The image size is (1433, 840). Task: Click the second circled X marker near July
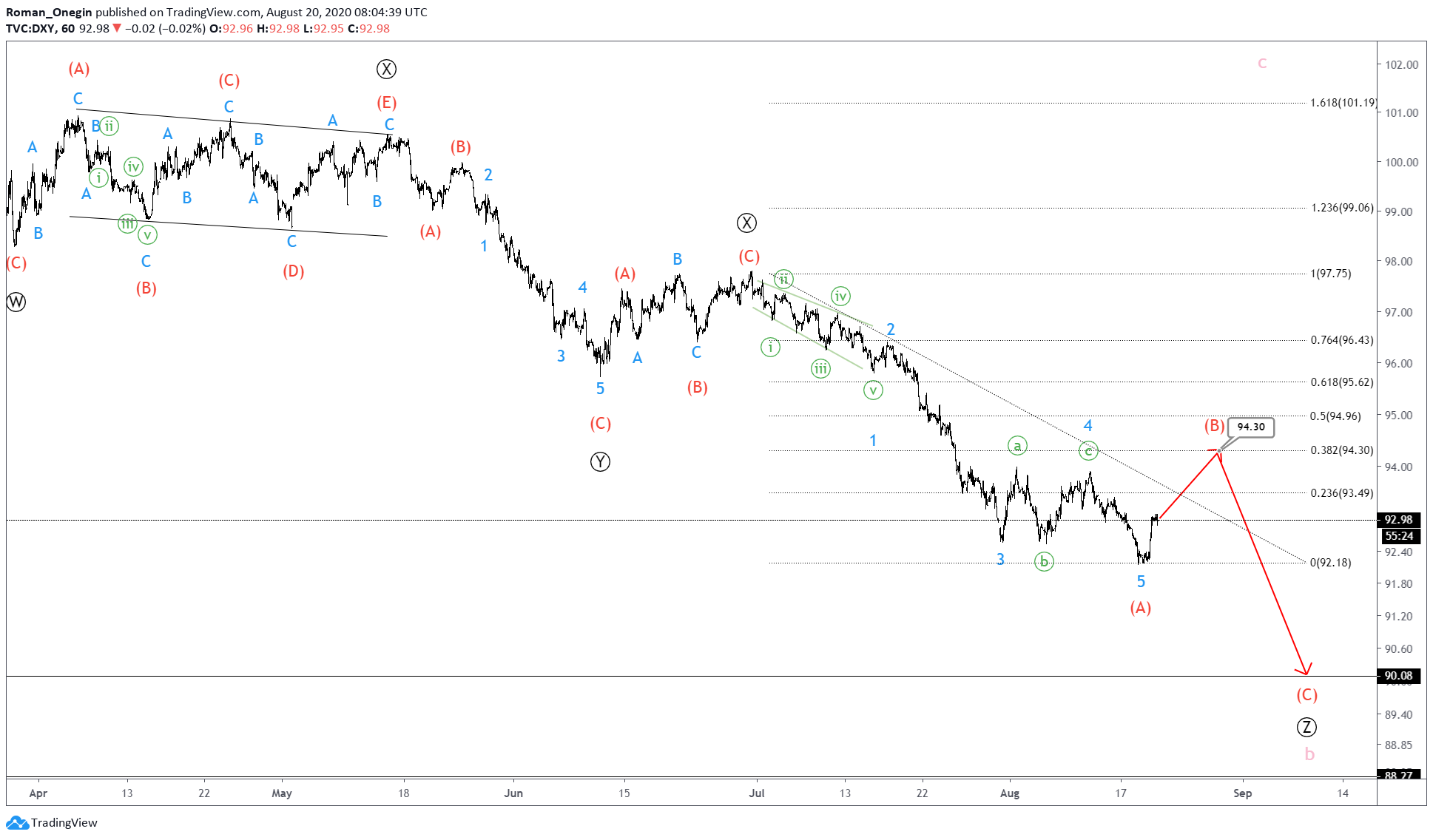coord(746,223)
